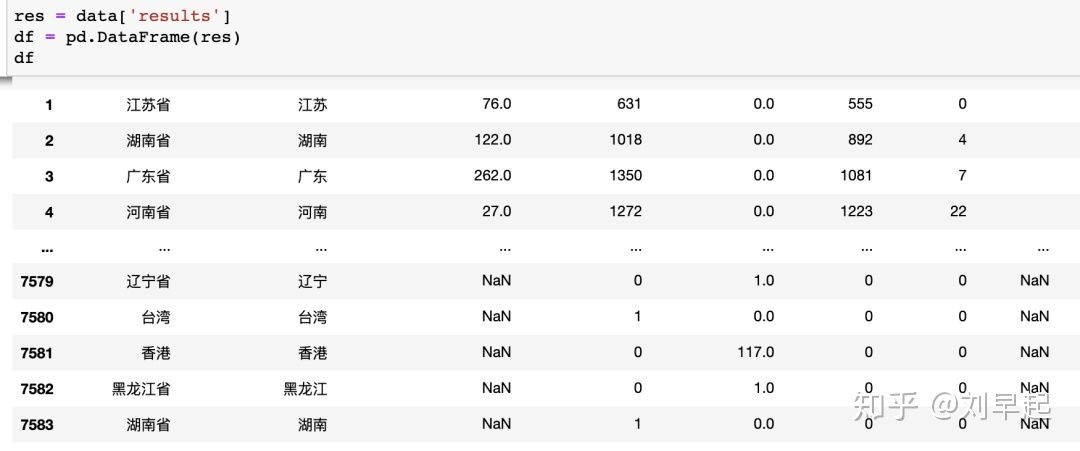This screenshot has height=451, width=1080.
Task: Click the value 22 in row 4
Action: 958,212
